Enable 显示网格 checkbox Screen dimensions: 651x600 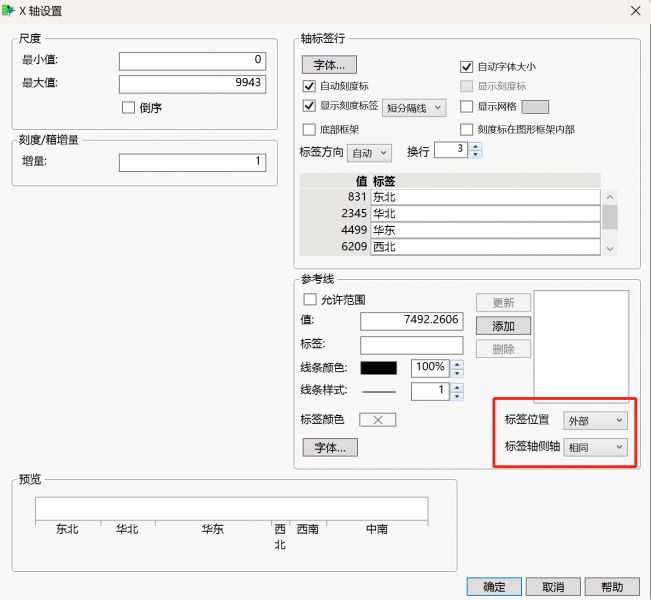(x=466, y=107)
